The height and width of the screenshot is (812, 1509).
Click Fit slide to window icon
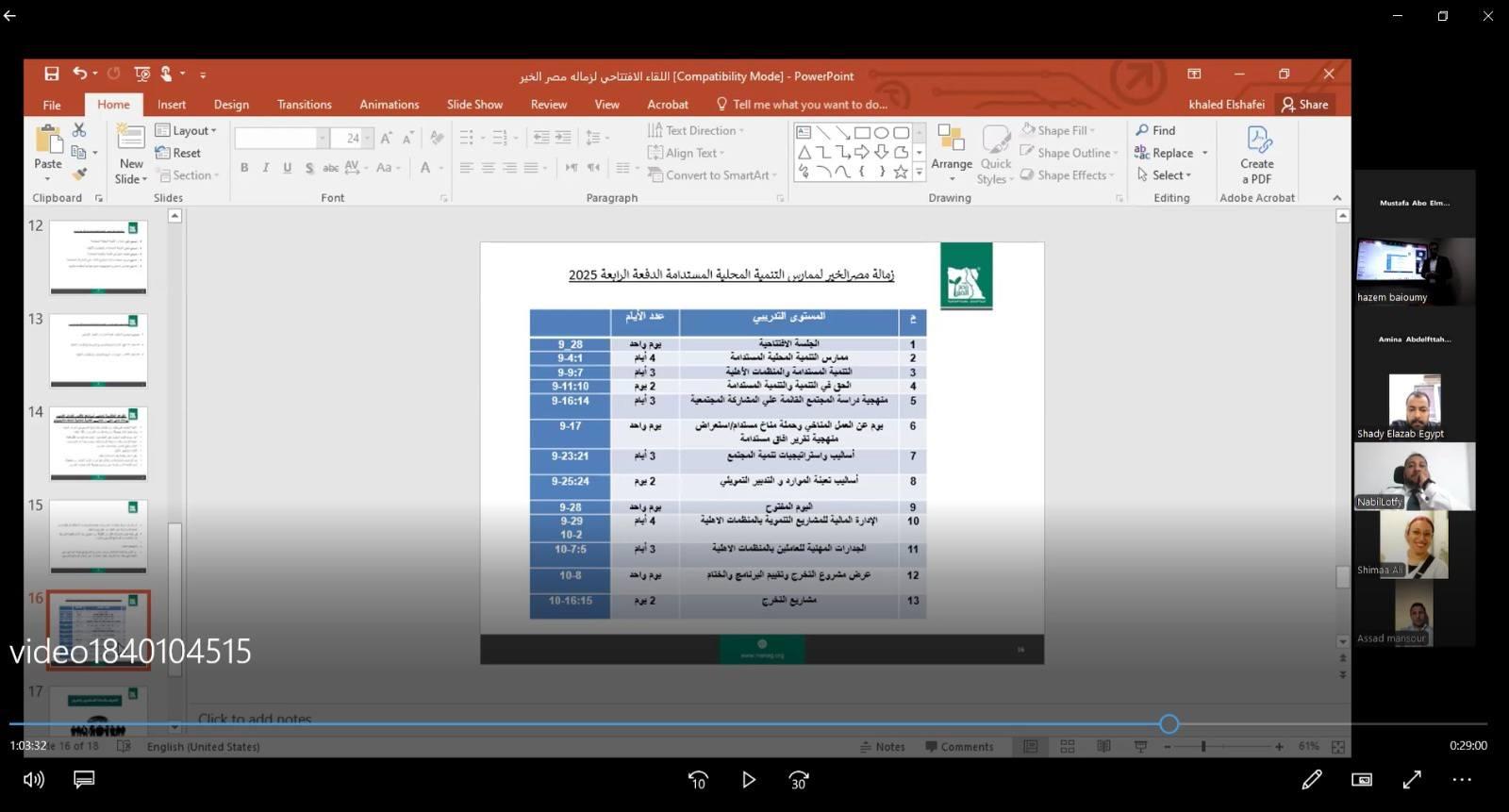pyautogui.click(x=1338, y=747)
